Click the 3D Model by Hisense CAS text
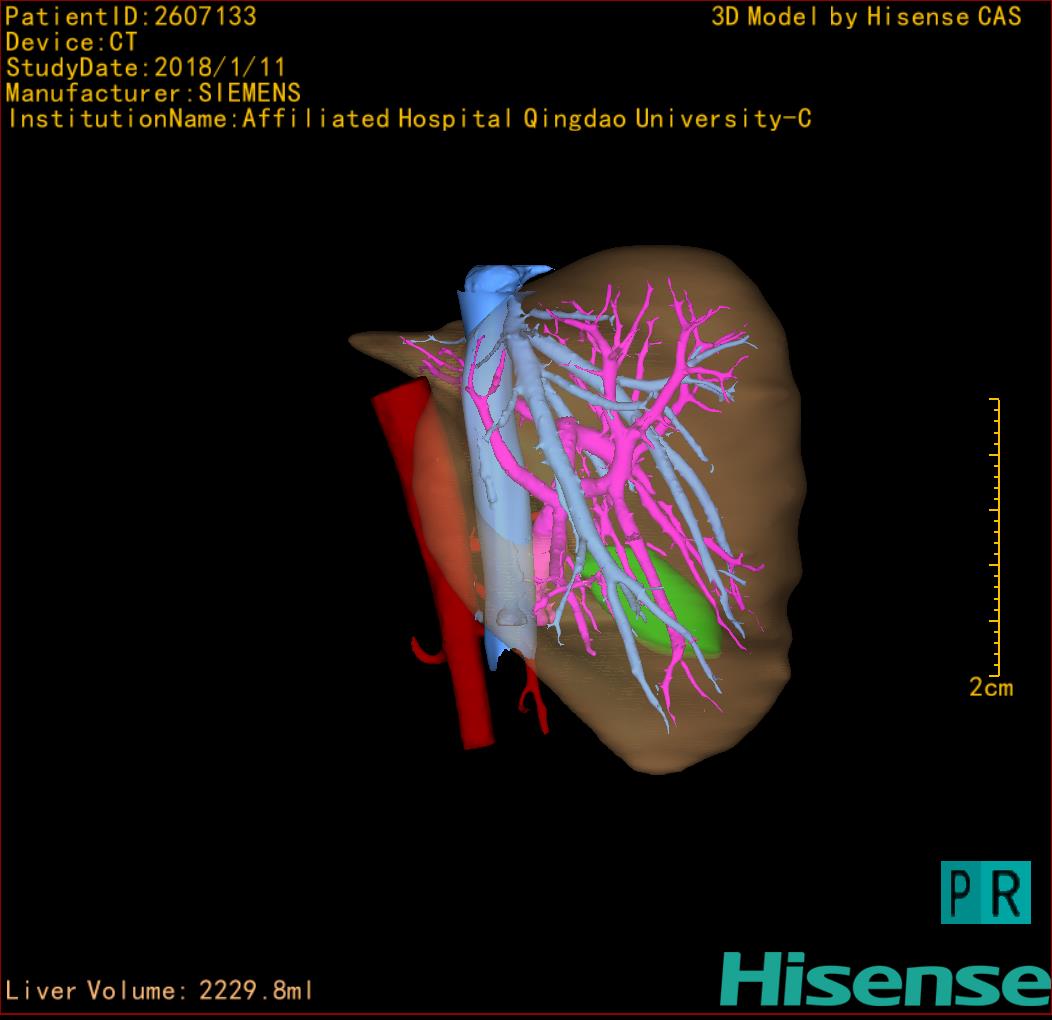1052x1020 pixels. point(866,17)
